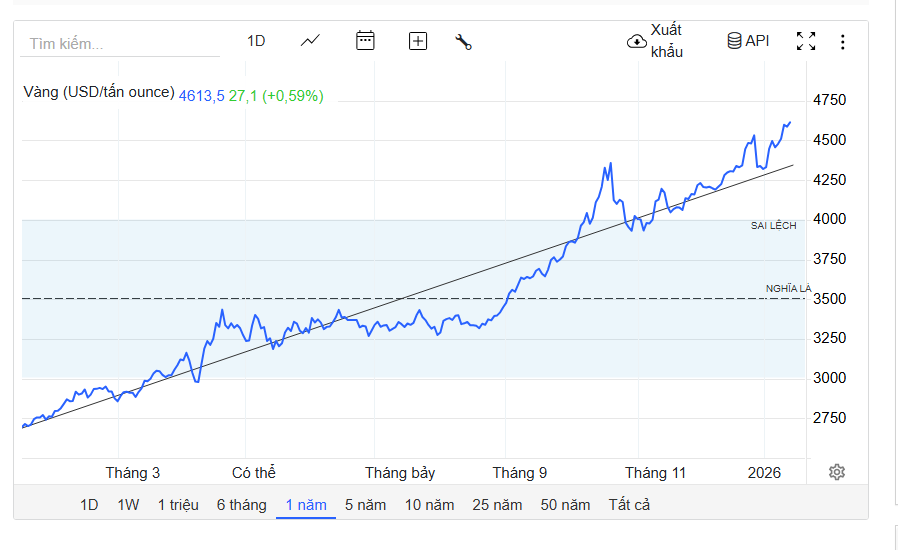
Task: Enter fullscreen chart mode
Action: (x=806, y=41)
